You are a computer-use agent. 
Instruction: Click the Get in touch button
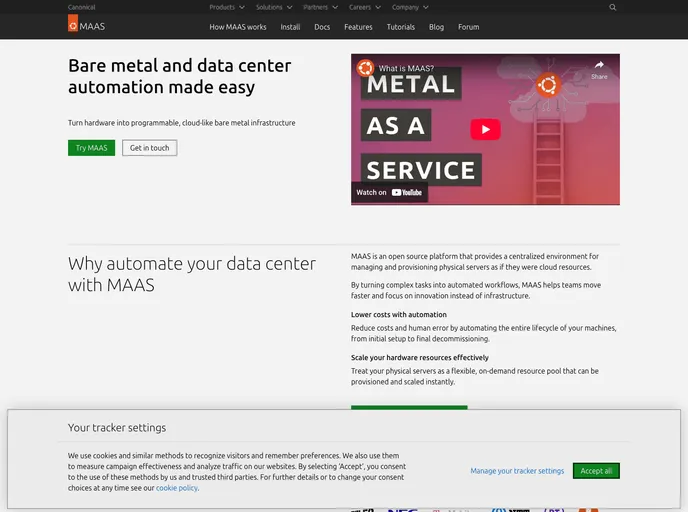coord(149,148)
